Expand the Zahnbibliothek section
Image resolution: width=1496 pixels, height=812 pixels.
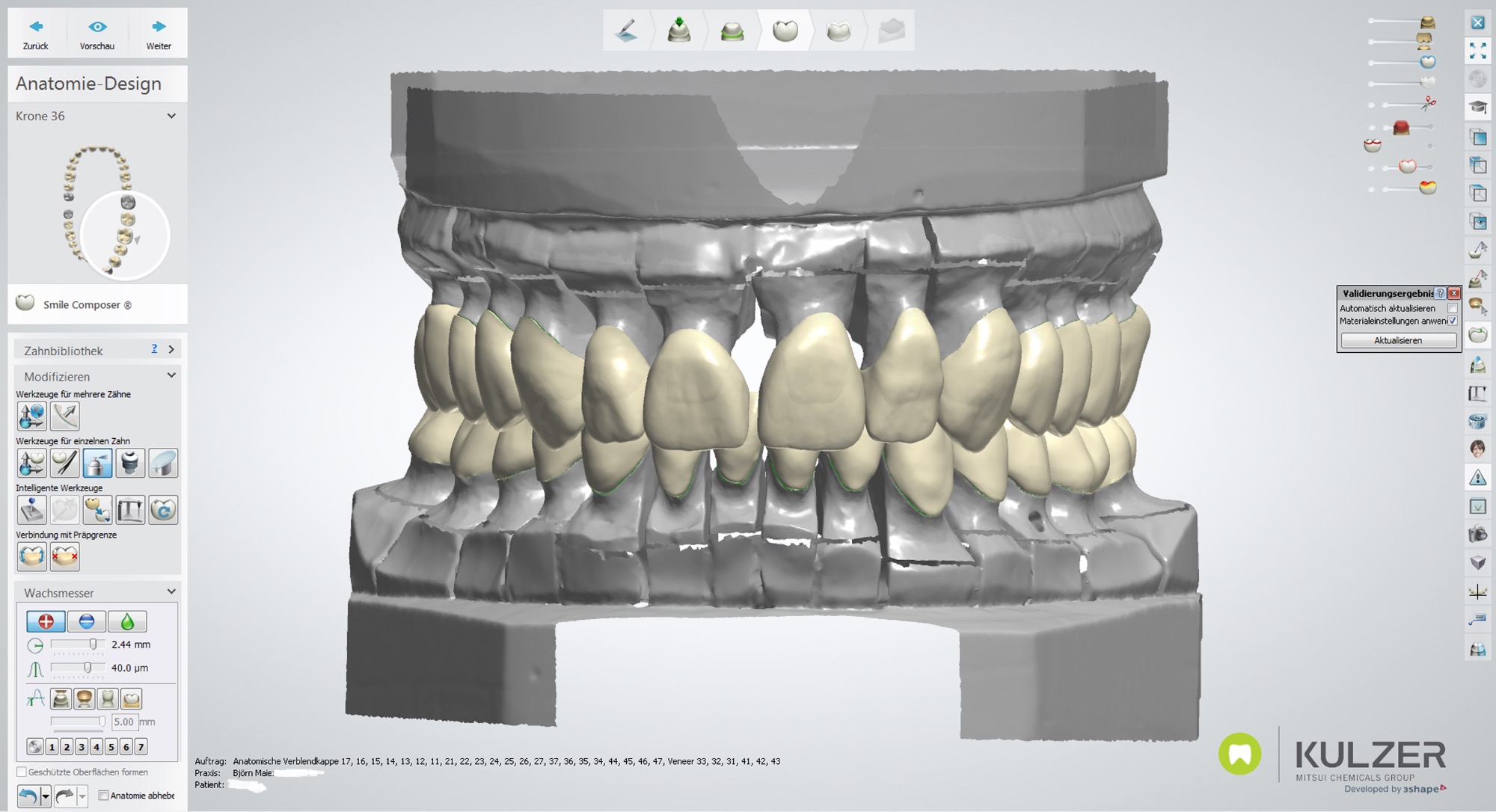[x=171, y=349]
